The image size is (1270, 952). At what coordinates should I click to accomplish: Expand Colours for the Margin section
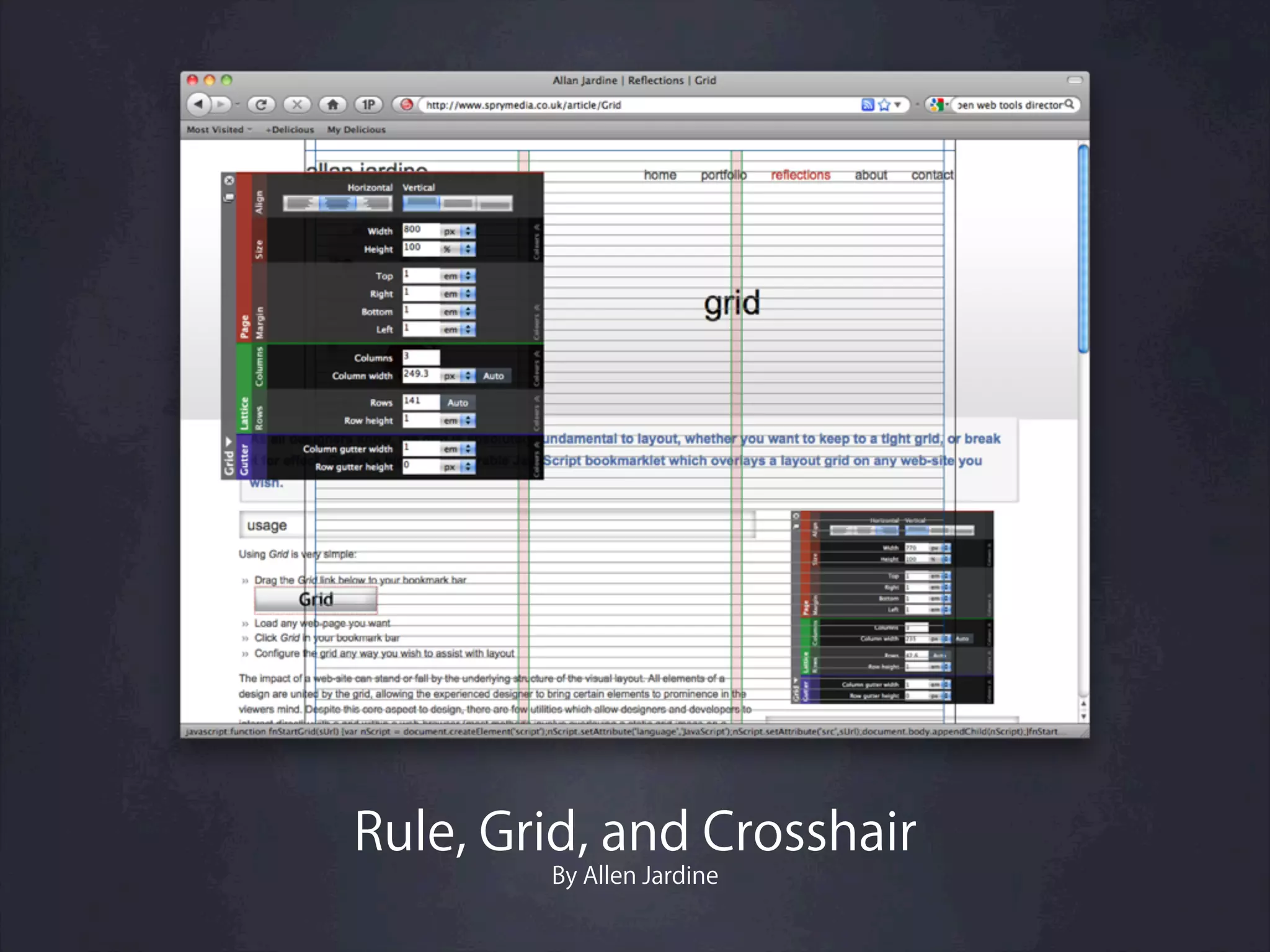point(536,321)
